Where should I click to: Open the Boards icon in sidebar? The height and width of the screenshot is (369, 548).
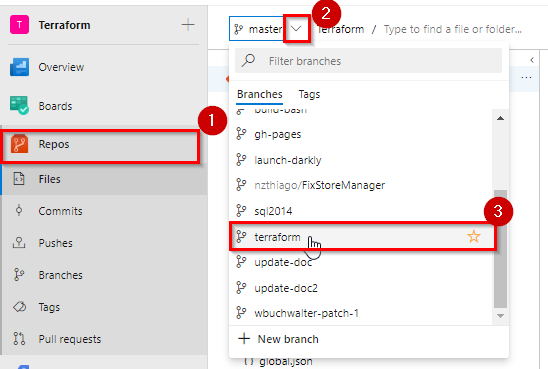click(19, 106)
